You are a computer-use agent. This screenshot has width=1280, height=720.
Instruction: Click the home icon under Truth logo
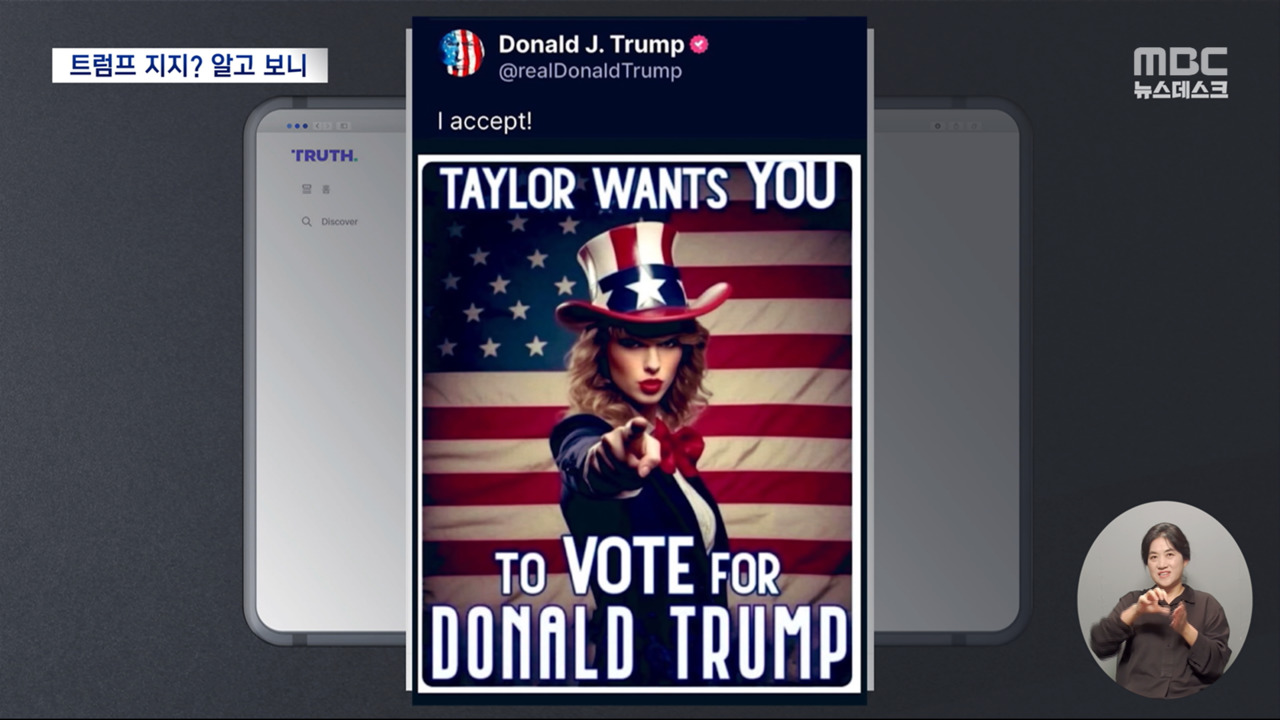307,189
